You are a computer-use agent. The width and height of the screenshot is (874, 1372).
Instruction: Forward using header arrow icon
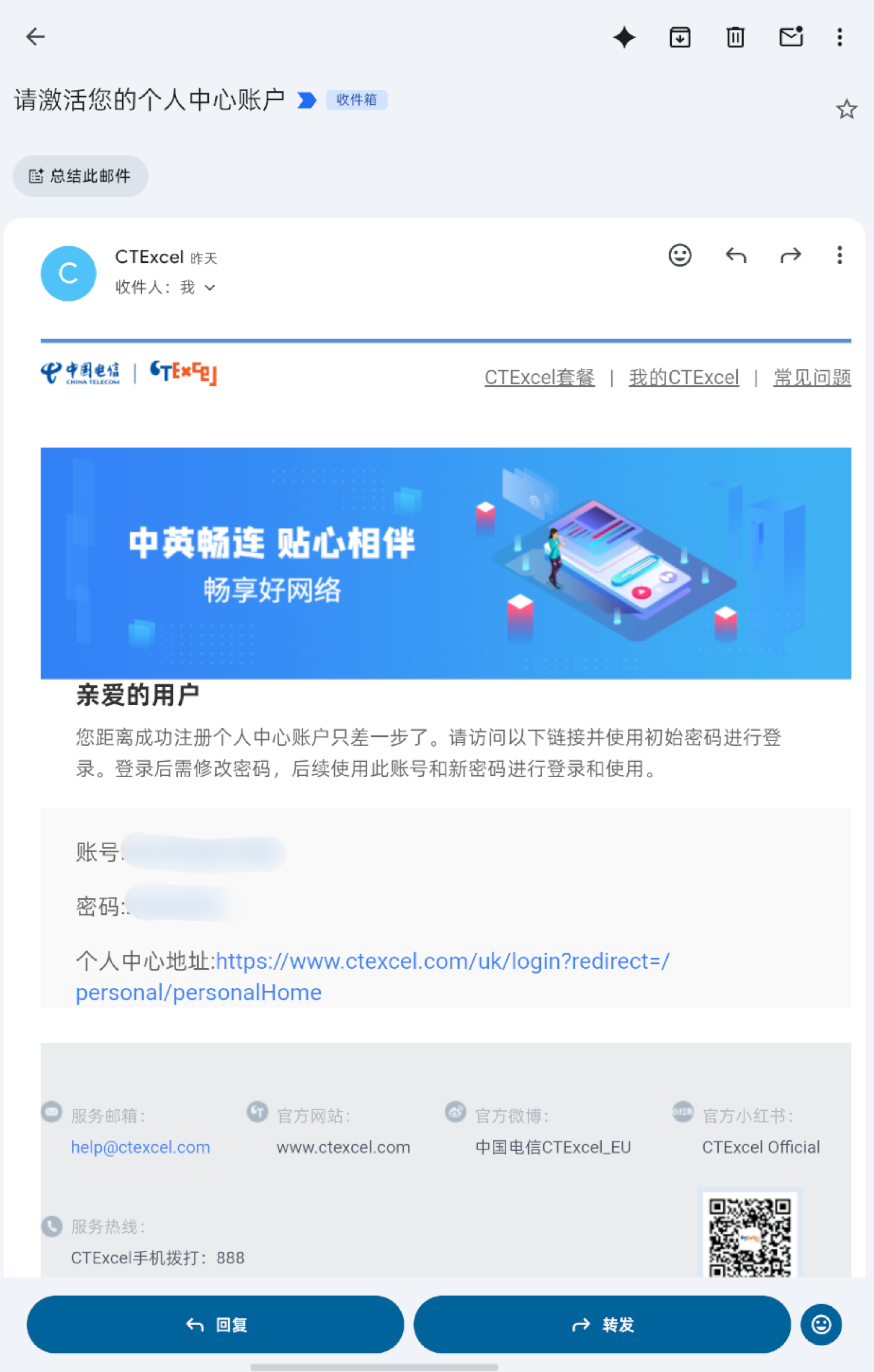coord(791,256)
